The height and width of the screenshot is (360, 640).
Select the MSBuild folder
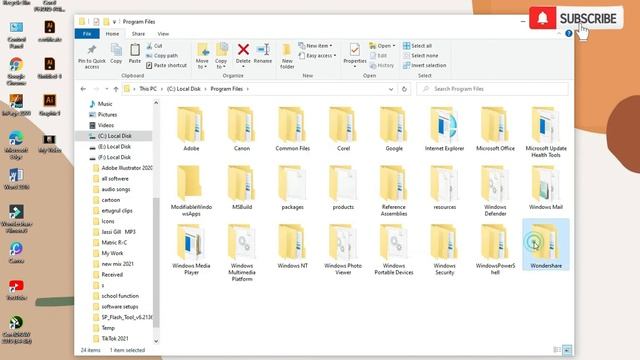pos(242,188)
